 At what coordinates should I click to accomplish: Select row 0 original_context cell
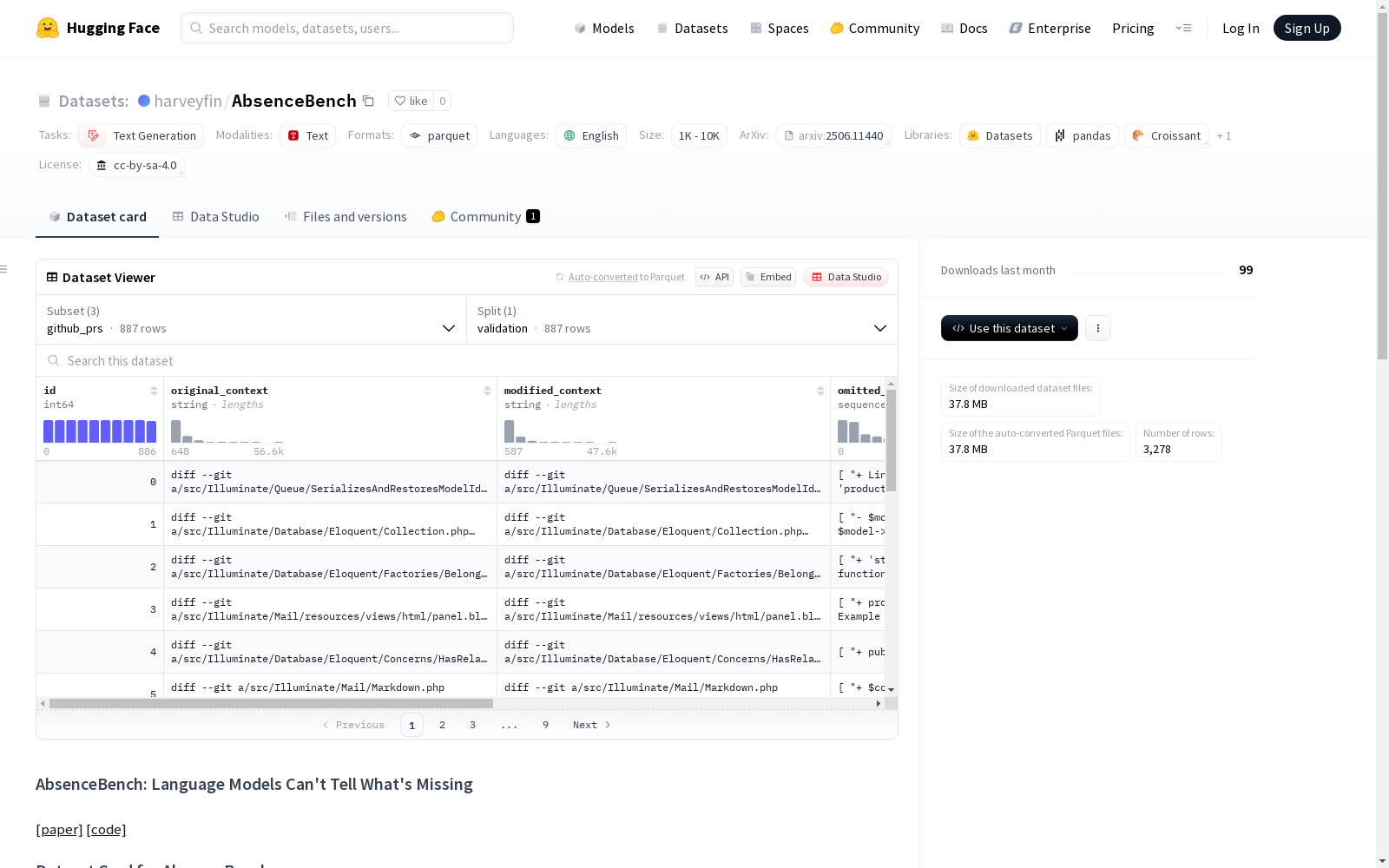click(330, 482)
